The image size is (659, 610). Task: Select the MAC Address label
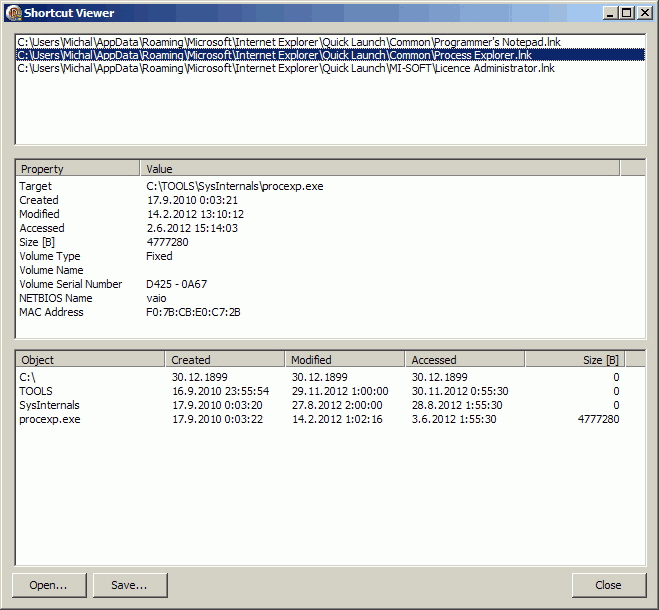click(x=51, y=312)
